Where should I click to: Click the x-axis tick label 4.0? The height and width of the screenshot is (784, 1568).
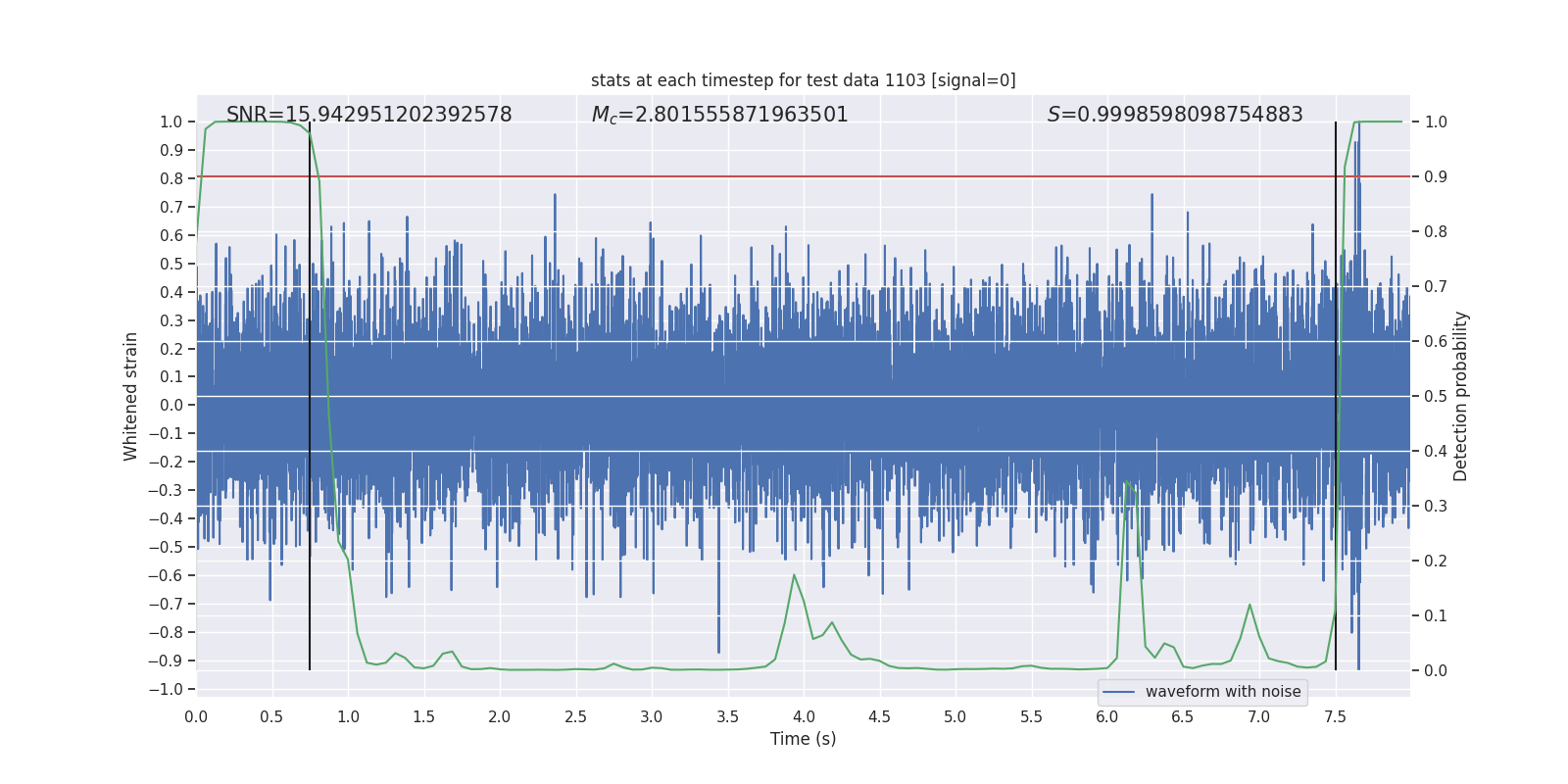(804, 716)
